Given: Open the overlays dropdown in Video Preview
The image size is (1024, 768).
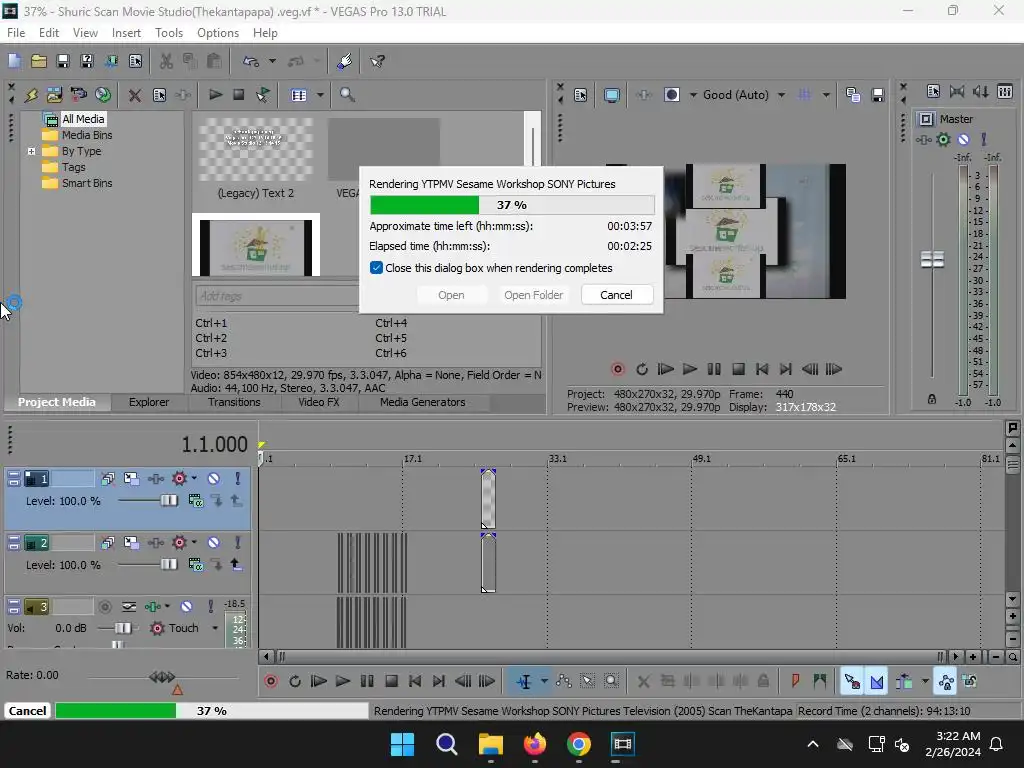Looking at the screenshot, I should point(826,95).
